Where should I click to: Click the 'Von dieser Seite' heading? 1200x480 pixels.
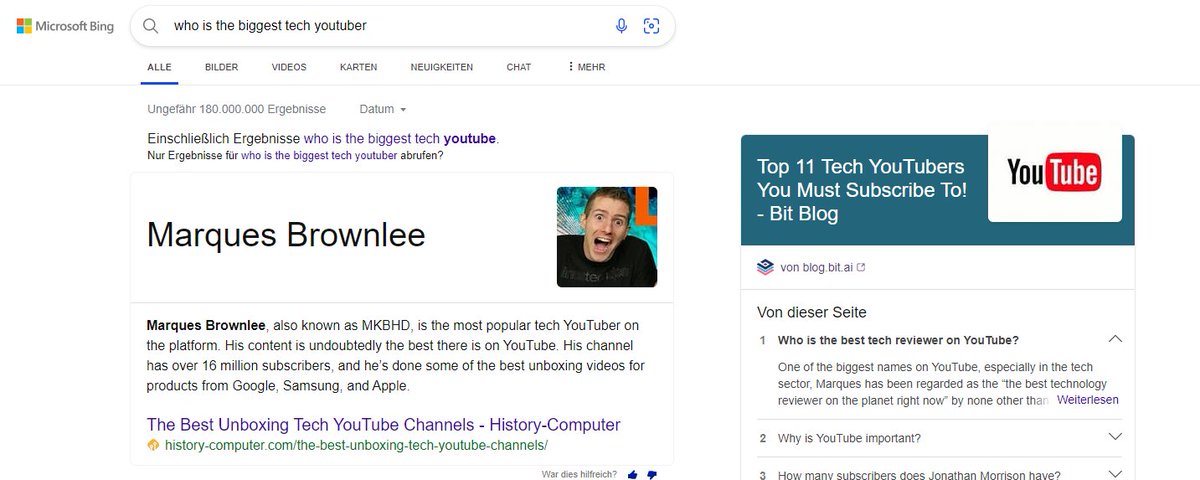(812, 312)
